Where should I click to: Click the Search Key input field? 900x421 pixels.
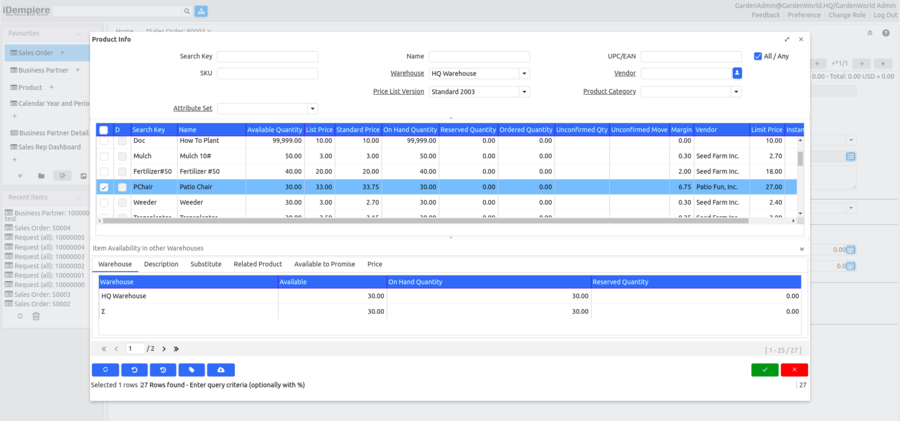(x=267, y=57)
